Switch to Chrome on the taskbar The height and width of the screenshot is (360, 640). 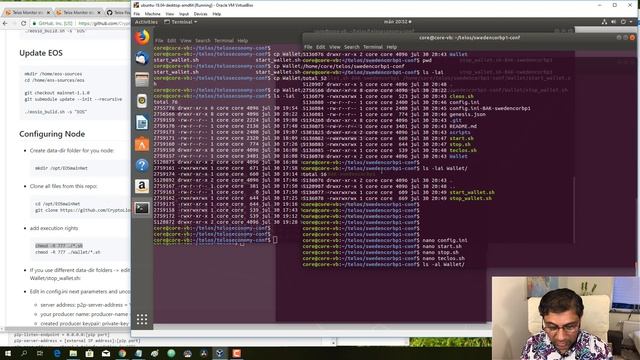(122, 353)
